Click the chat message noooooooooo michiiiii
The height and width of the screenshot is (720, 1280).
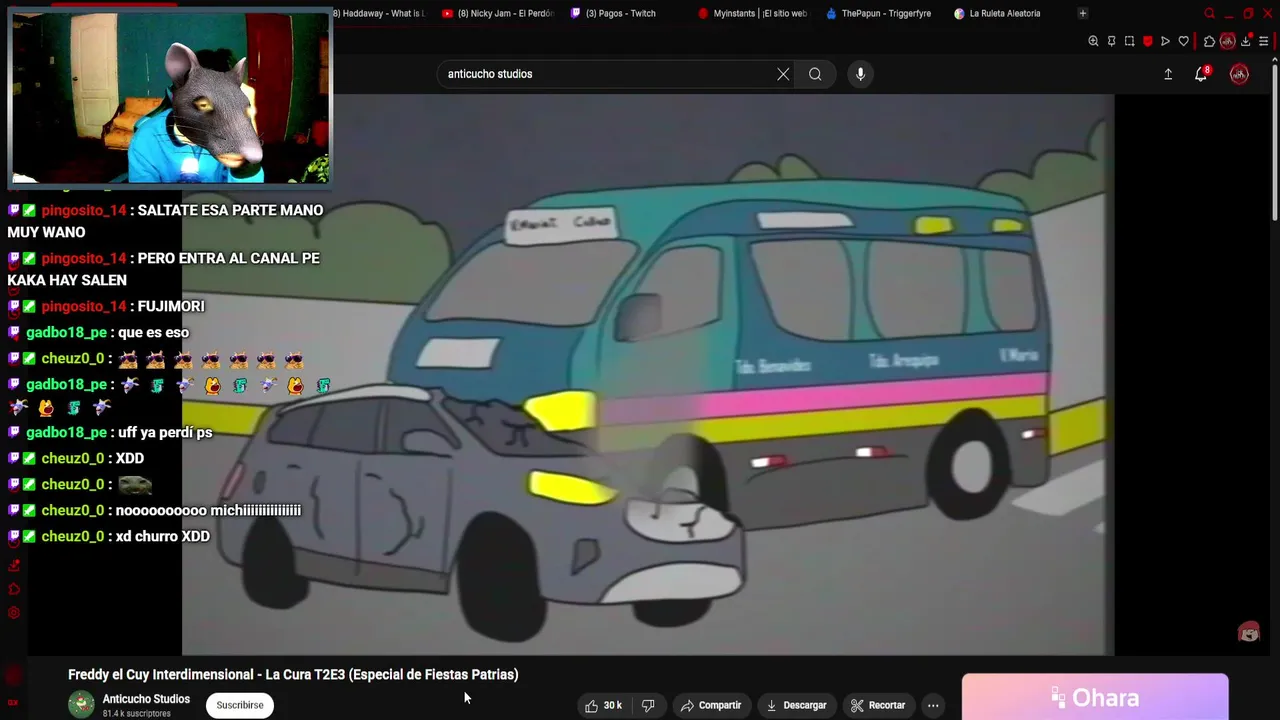(208, 510)
